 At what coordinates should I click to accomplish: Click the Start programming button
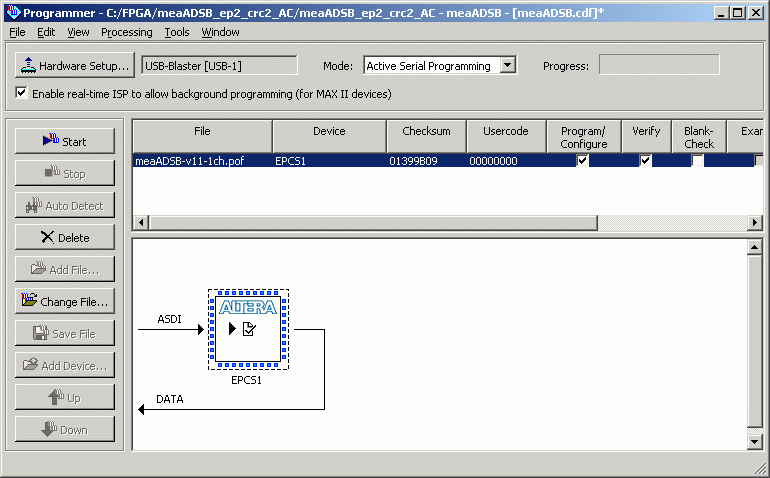coord(65,141)
